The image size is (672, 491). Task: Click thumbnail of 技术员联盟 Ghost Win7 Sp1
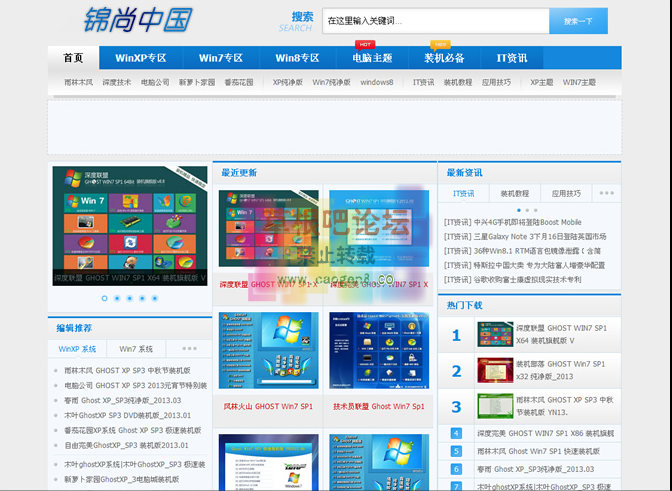tap(379, 350)
